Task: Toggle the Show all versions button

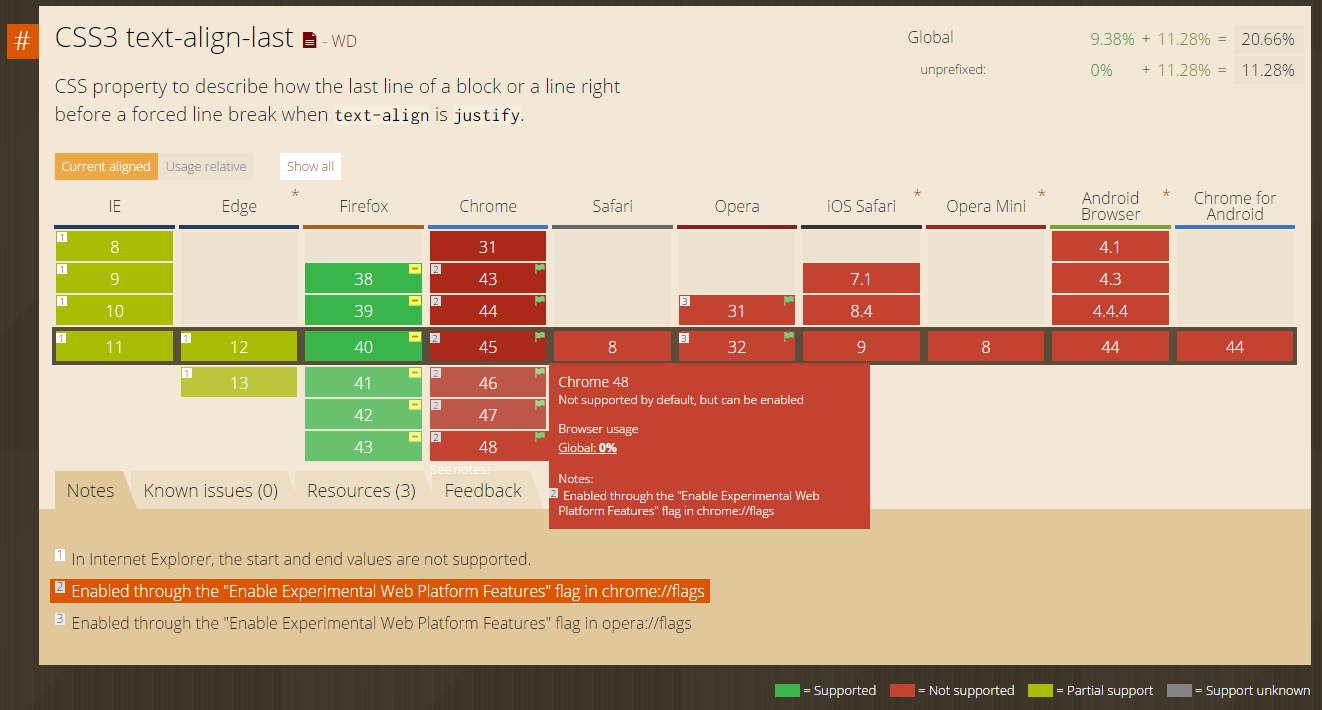Action: click(311, 167)
